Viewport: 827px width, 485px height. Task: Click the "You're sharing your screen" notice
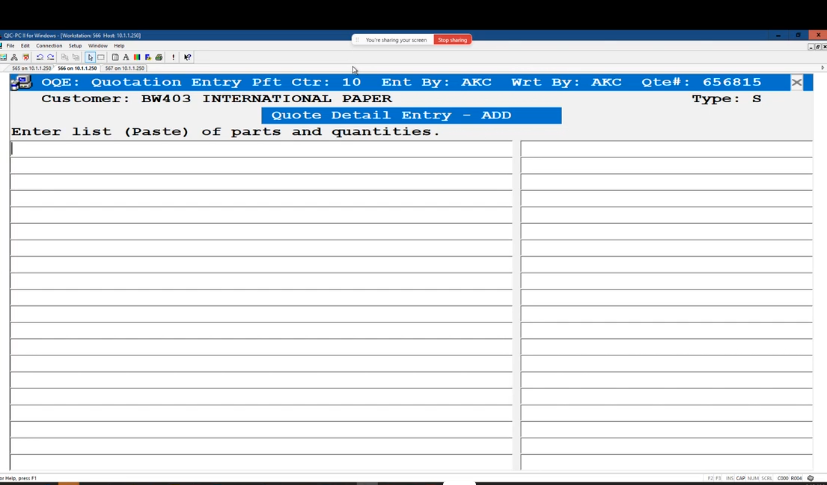coord(396,40)
